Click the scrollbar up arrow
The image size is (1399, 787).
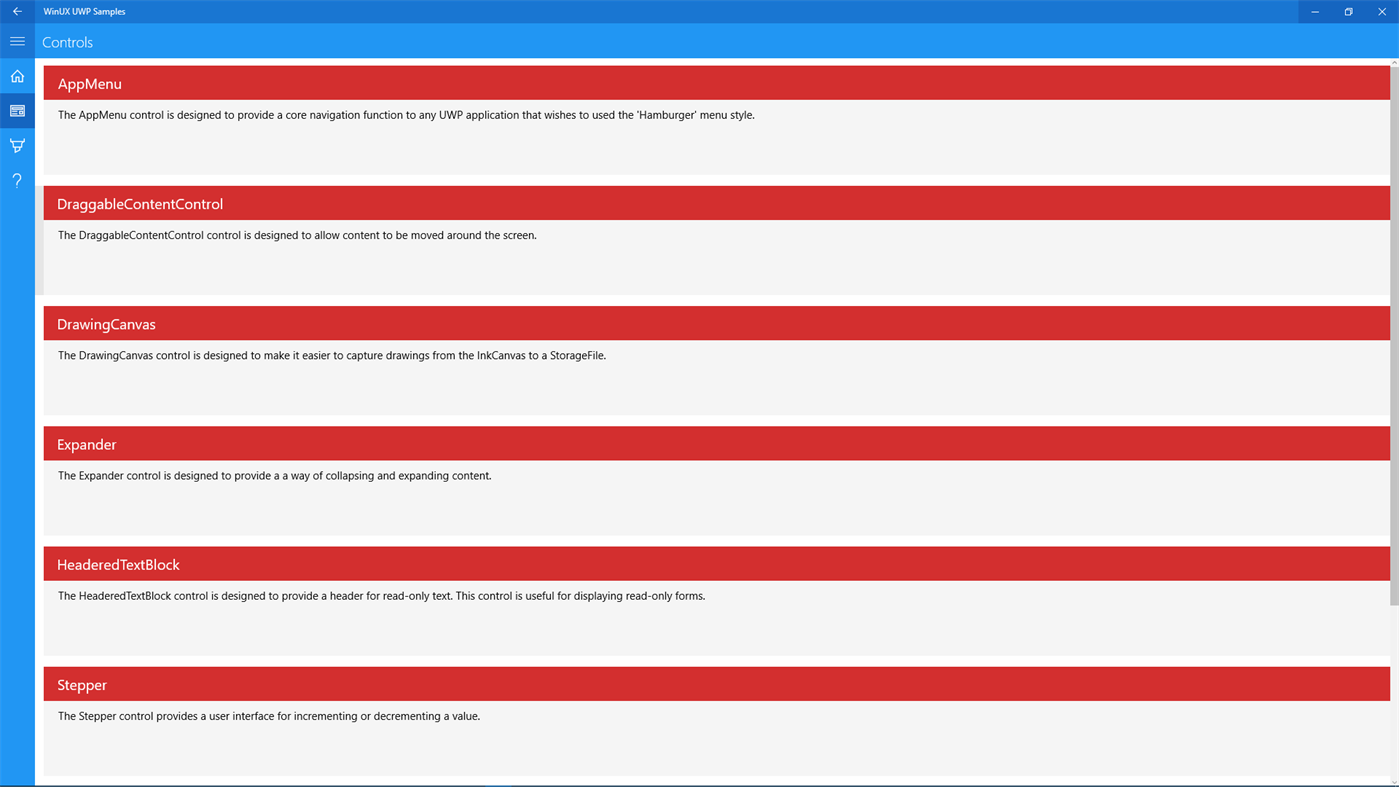pyautogui.click(x=1392, y=60)
